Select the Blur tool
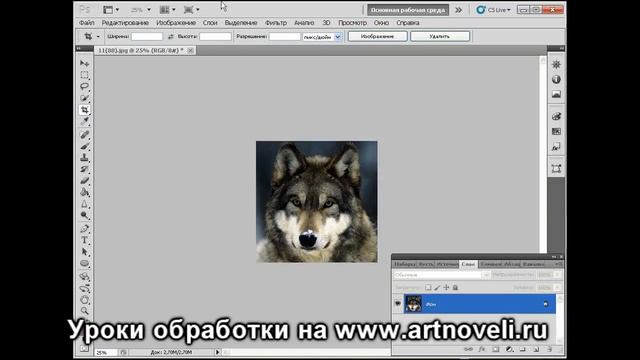640x360 pixels. 84,204
